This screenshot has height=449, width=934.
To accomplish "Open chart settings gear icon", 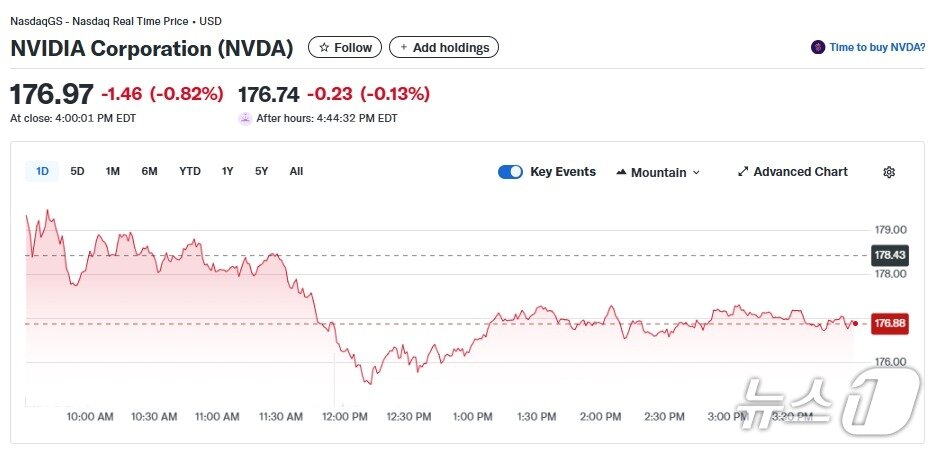I will point(889,172).
